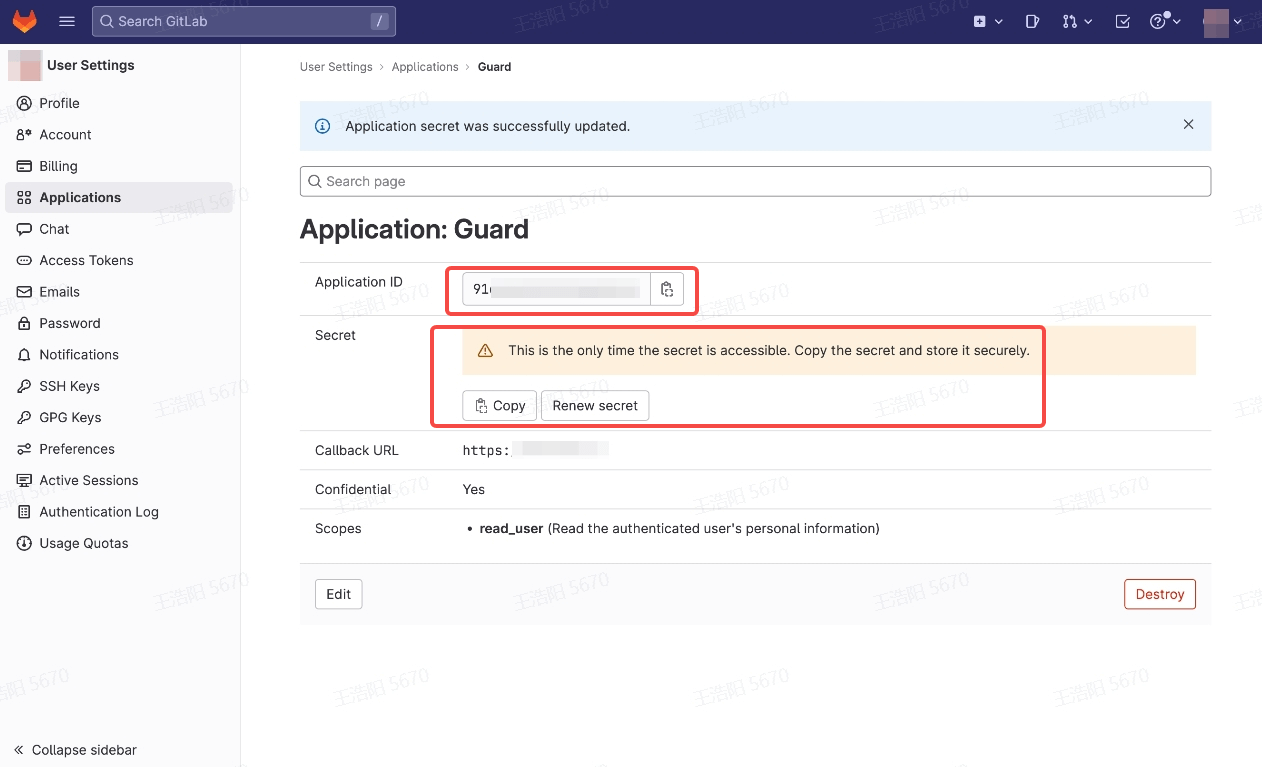Viewport: 1262px width, 767px height.
Task: Click the GitLab fox logo
Action: click(24, 21)
